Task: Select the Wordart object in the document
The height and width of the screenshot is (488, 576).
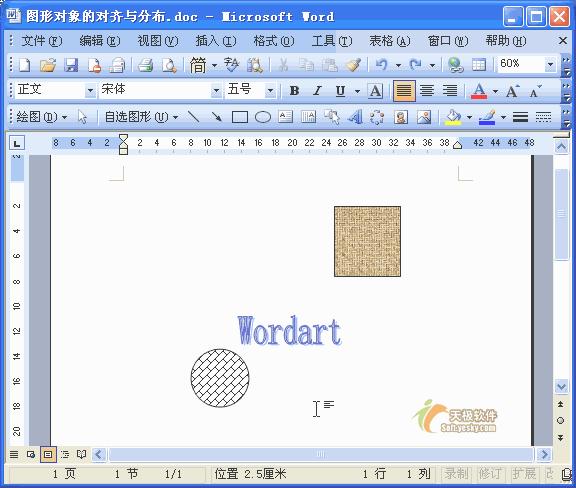Action: (289, 331)
